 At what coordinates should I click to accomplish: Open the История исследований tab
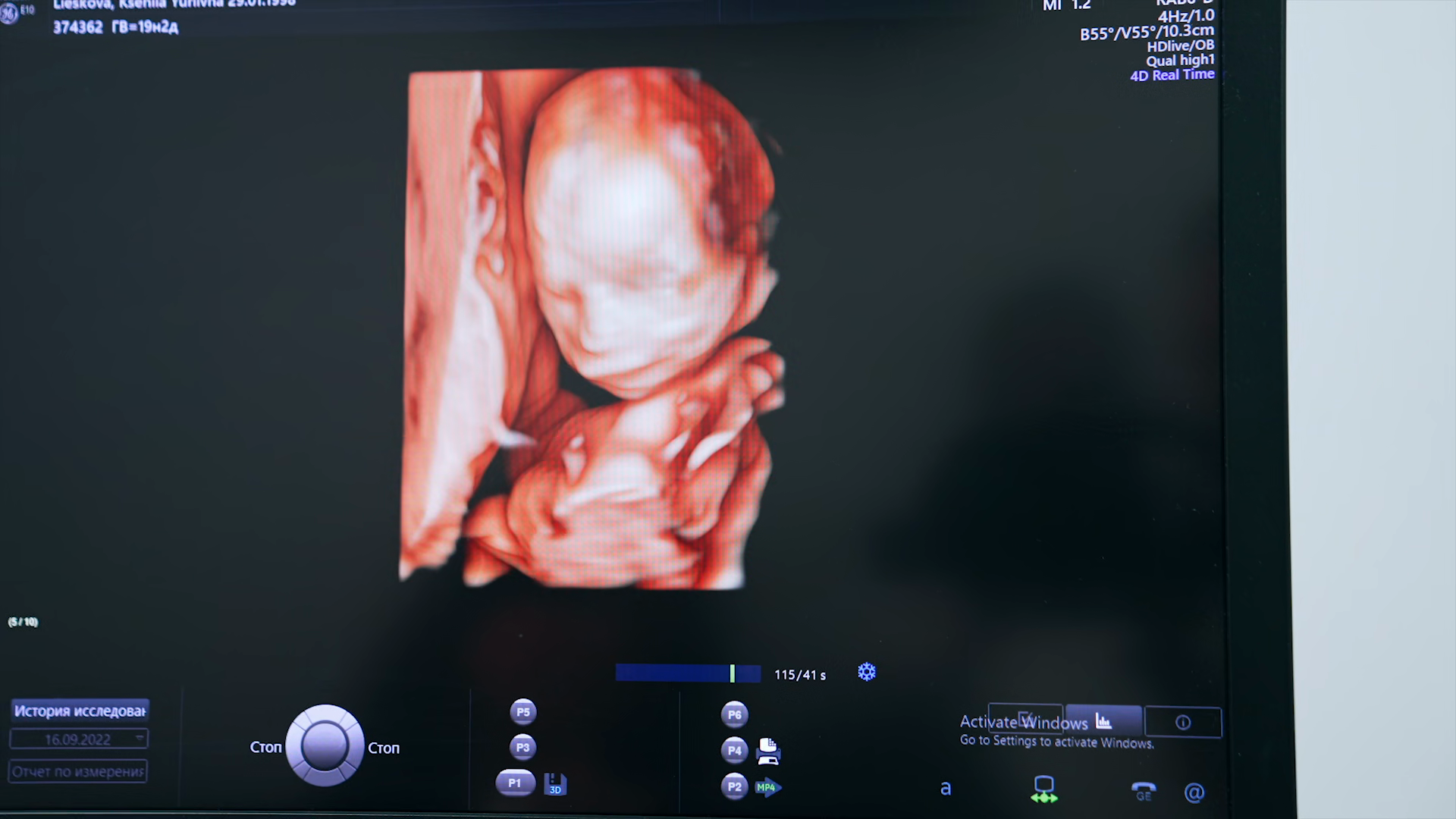[80, 711]
